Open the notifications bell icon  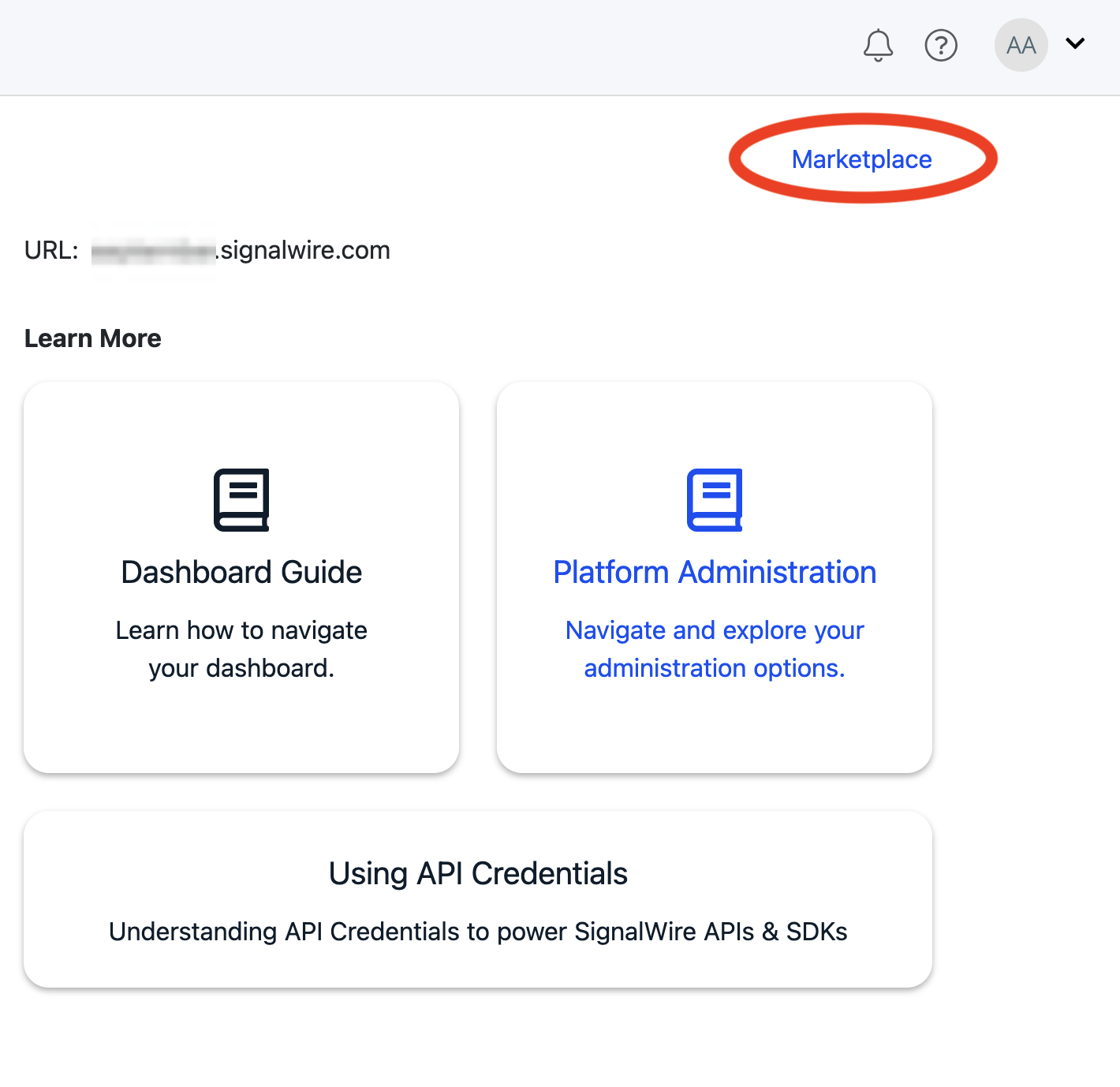(x=878, y=45)
